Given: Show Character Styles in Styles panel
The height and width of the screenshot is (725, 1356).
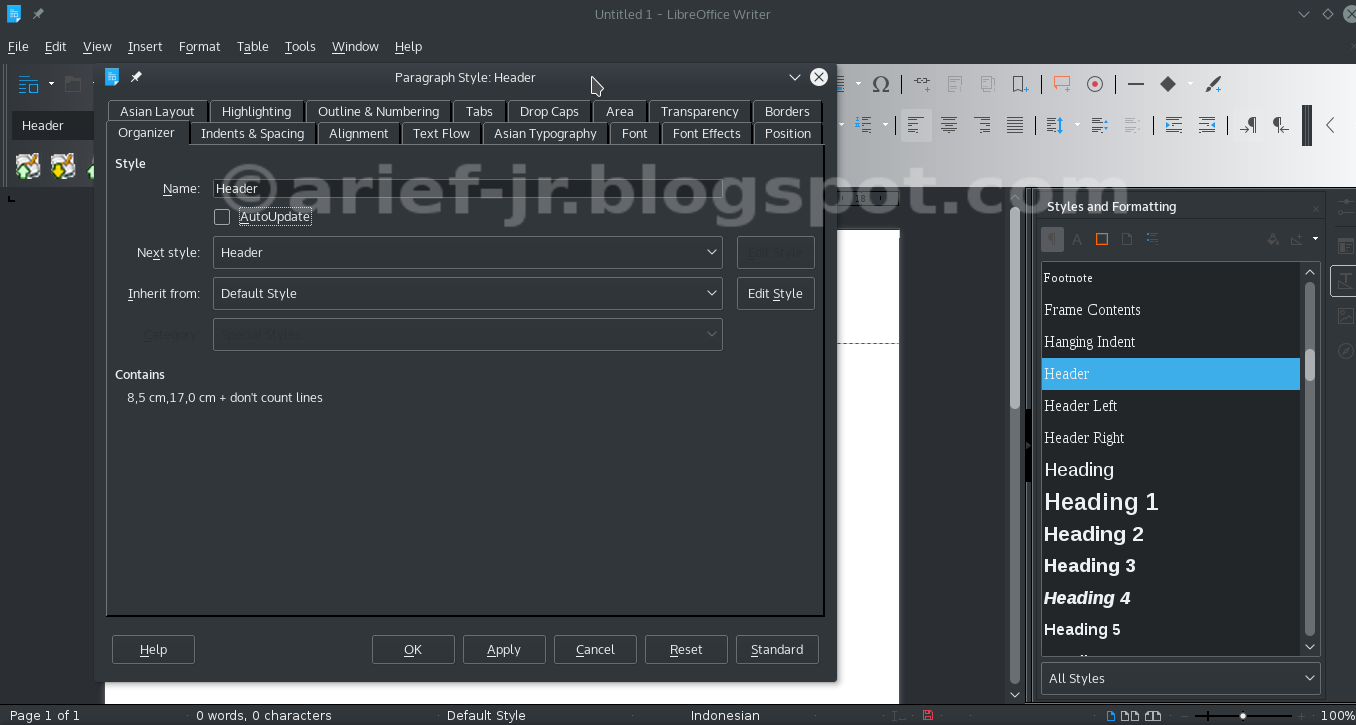Looking at the screenshot, I should click(1077, 239).
